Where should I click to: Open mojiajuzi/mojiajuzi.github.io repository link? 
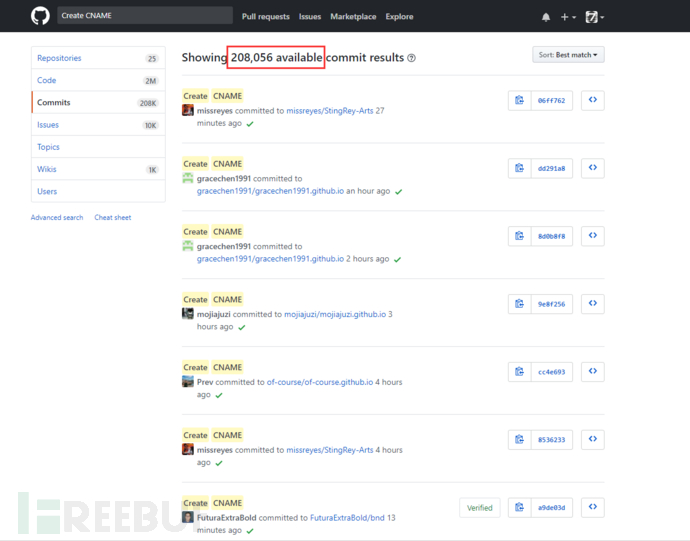335,314
